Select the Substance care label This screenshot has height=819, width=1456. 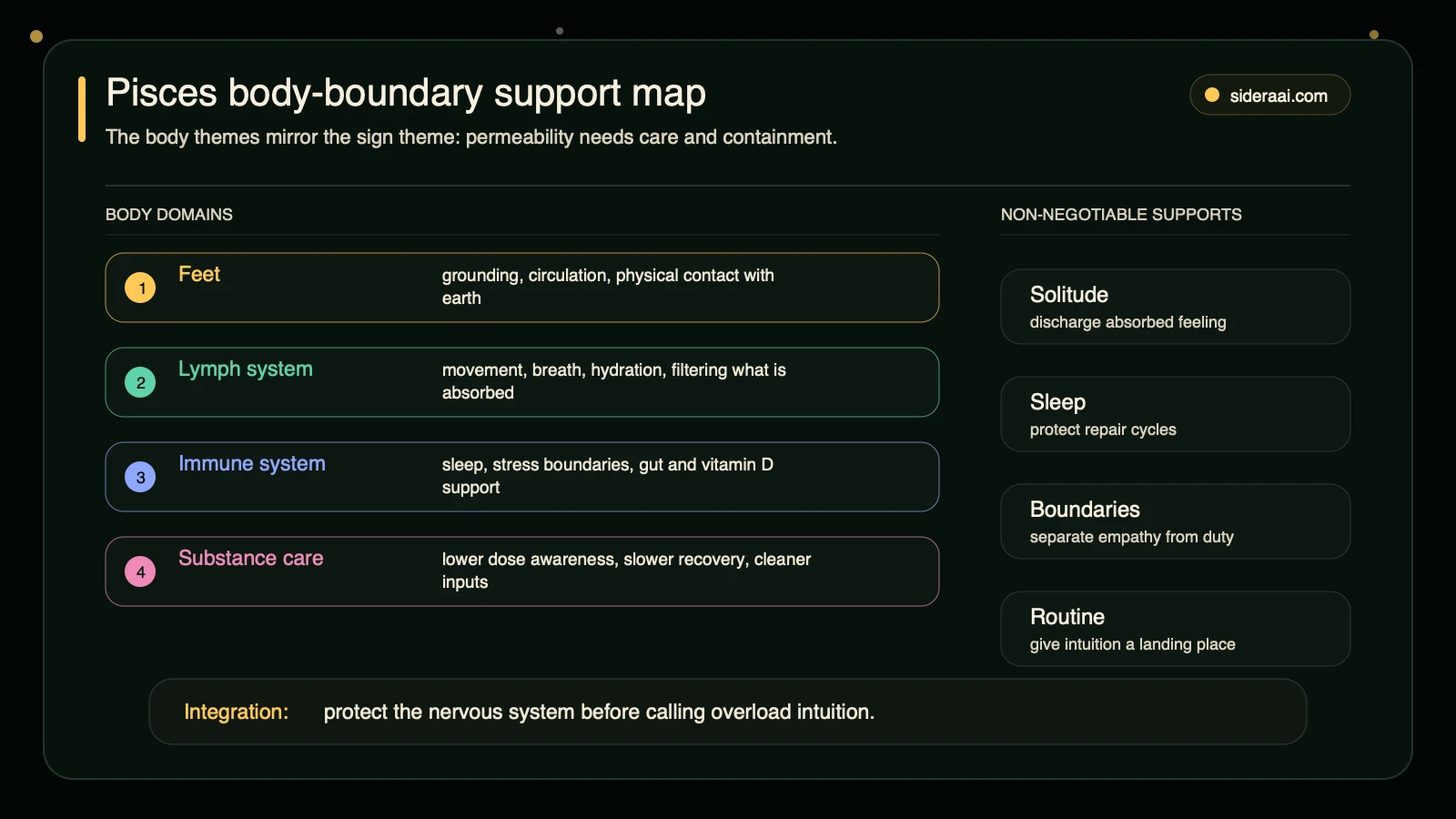click(251, 558)
